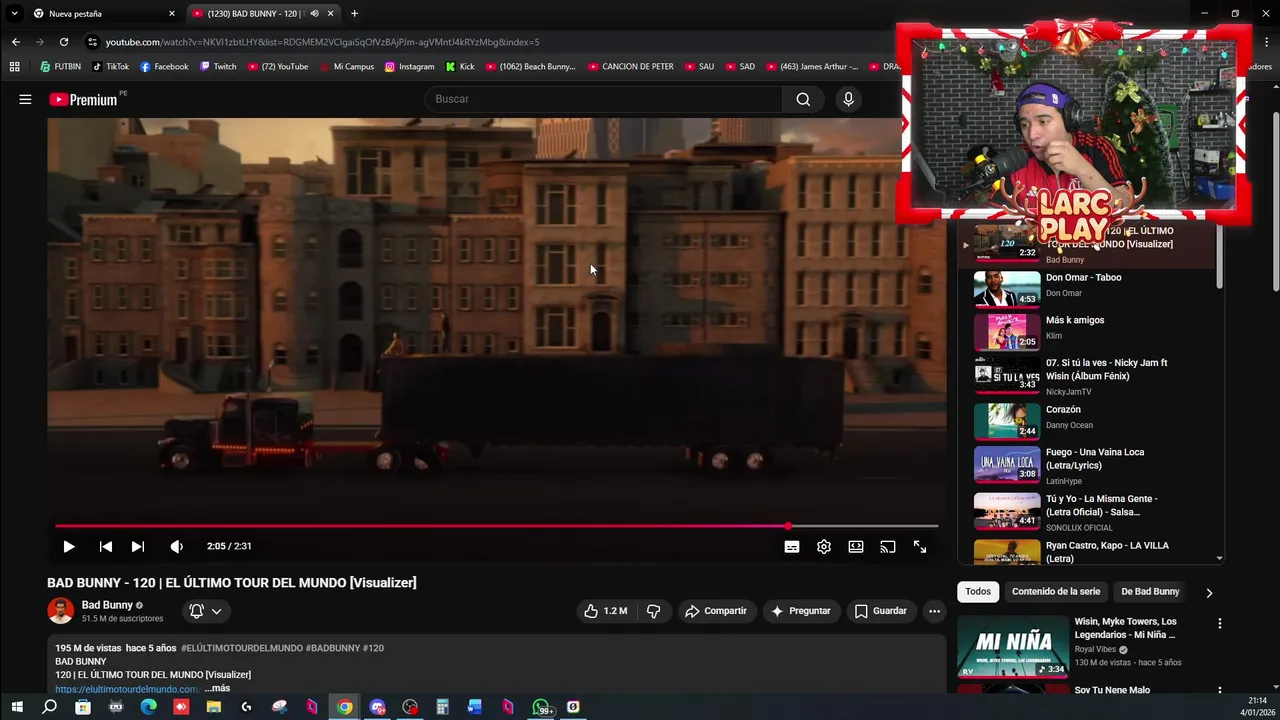Open options for Soy Tu Nene Malo
The image size is (1280, 720).
coord(1219,690)
